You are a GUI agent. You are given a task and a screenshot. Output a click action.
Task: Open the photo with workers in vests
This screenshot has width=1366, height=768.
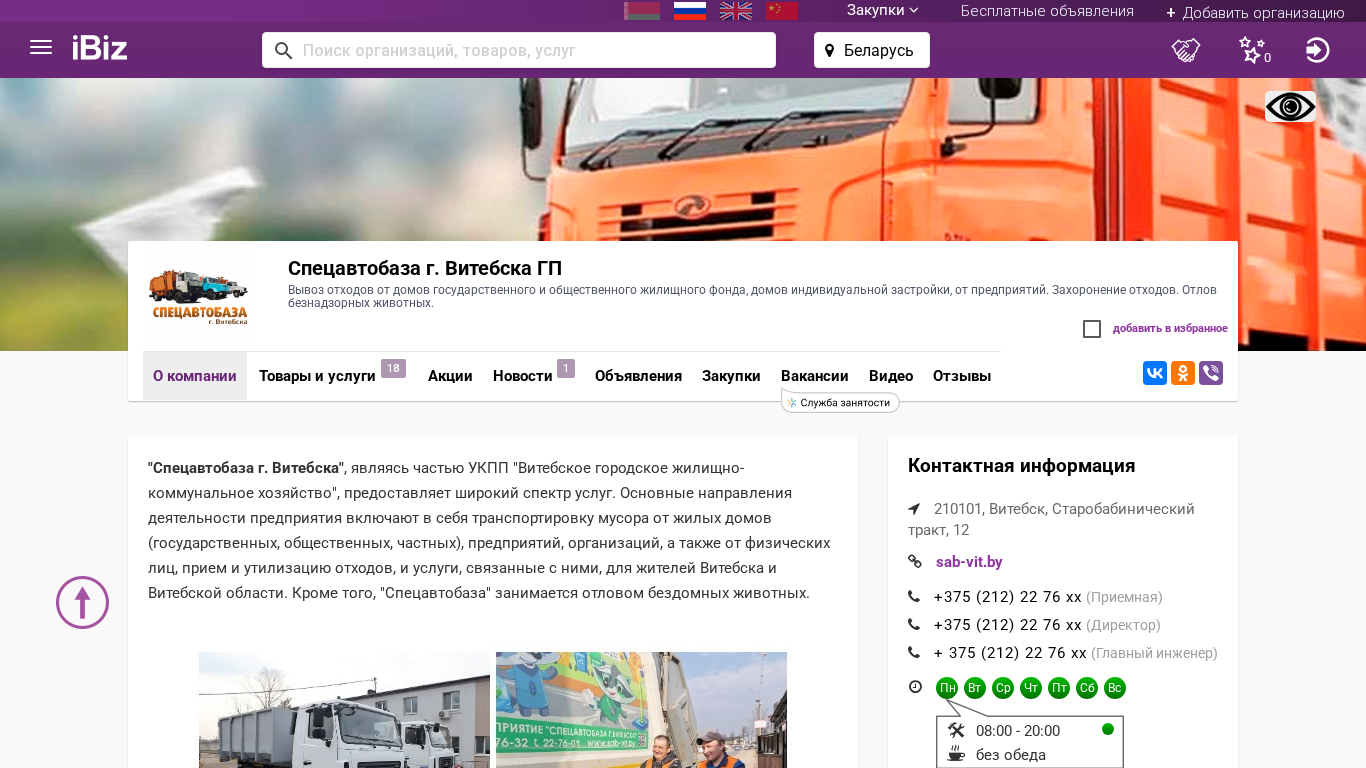(641, 710)
